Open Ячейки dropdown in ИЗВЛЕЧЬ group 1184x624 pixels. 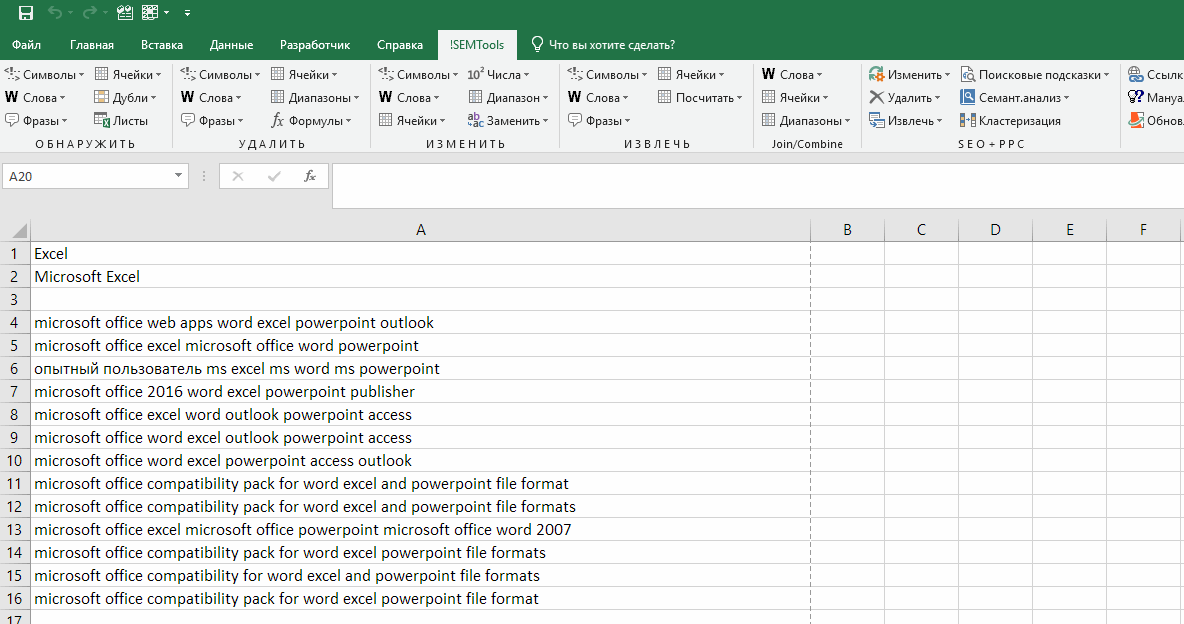pos(692,74)
